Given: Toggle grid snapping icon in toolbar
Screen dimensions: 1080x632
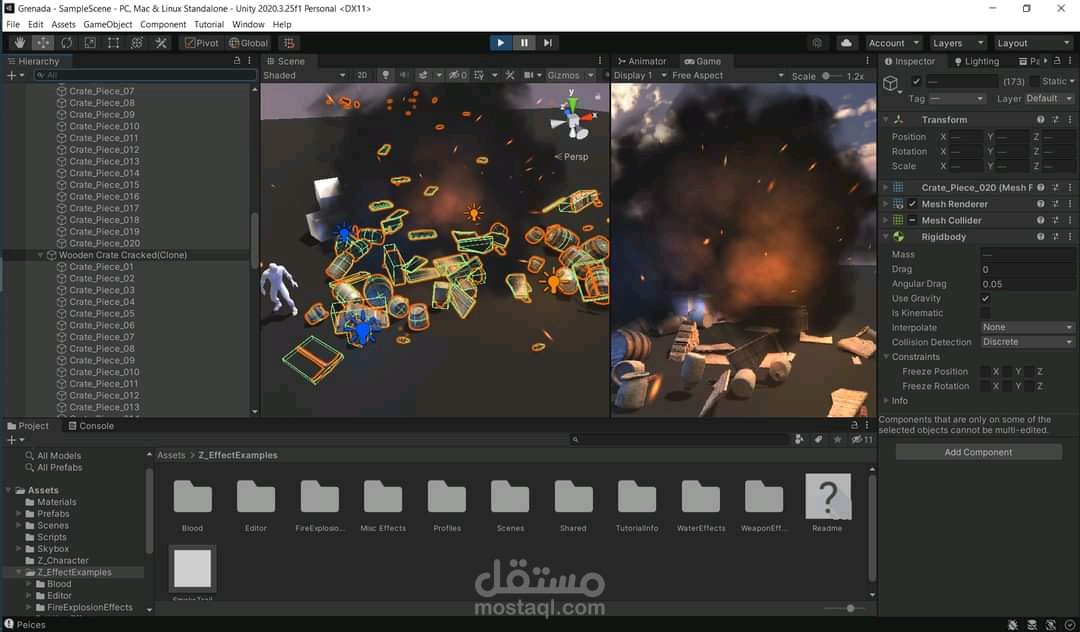Looking at the screenshot, I should click(289, 43).
